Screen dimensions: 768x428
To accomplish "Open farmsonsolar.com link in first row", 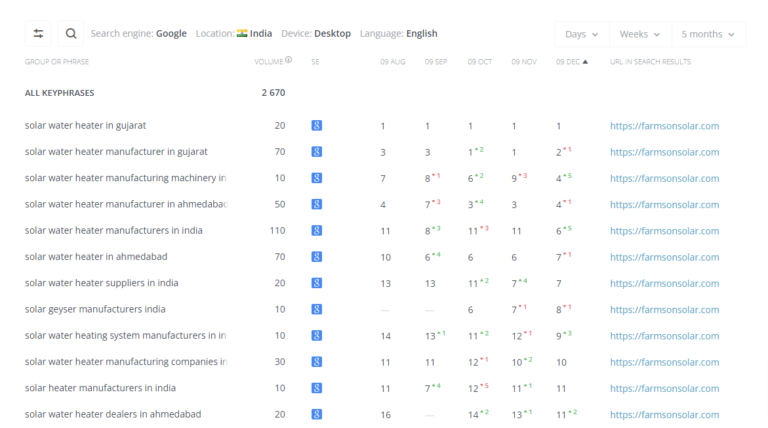I will click(664, 126).
